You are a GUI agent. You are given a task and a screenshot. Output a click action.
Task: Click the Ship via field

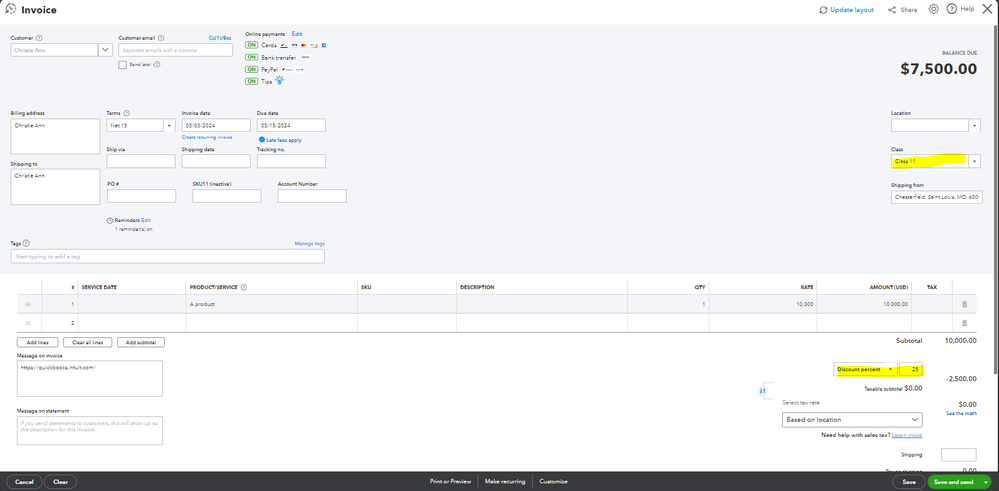141,161
